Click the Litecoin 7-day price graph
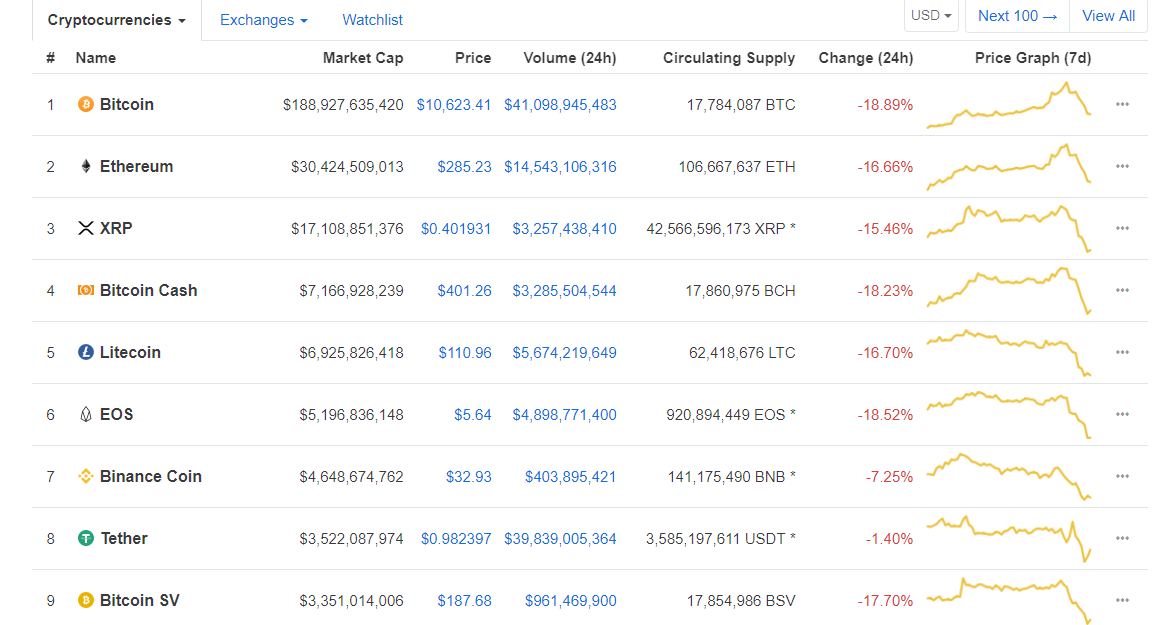1154x625 pixels. [x=1008, y=353]
